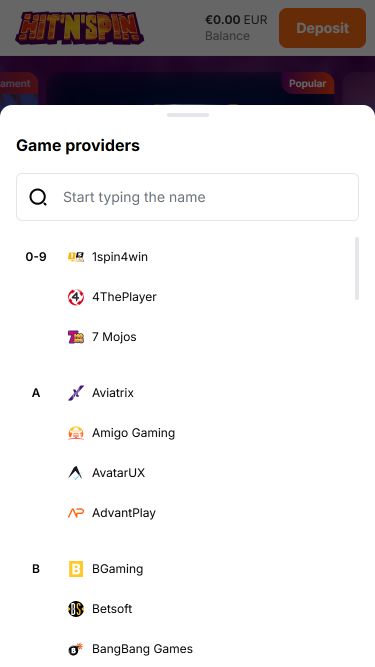Click the Aviatrix purple X icon
The height and width of the screenshot is (667, 375).
(x=76, y=393)
